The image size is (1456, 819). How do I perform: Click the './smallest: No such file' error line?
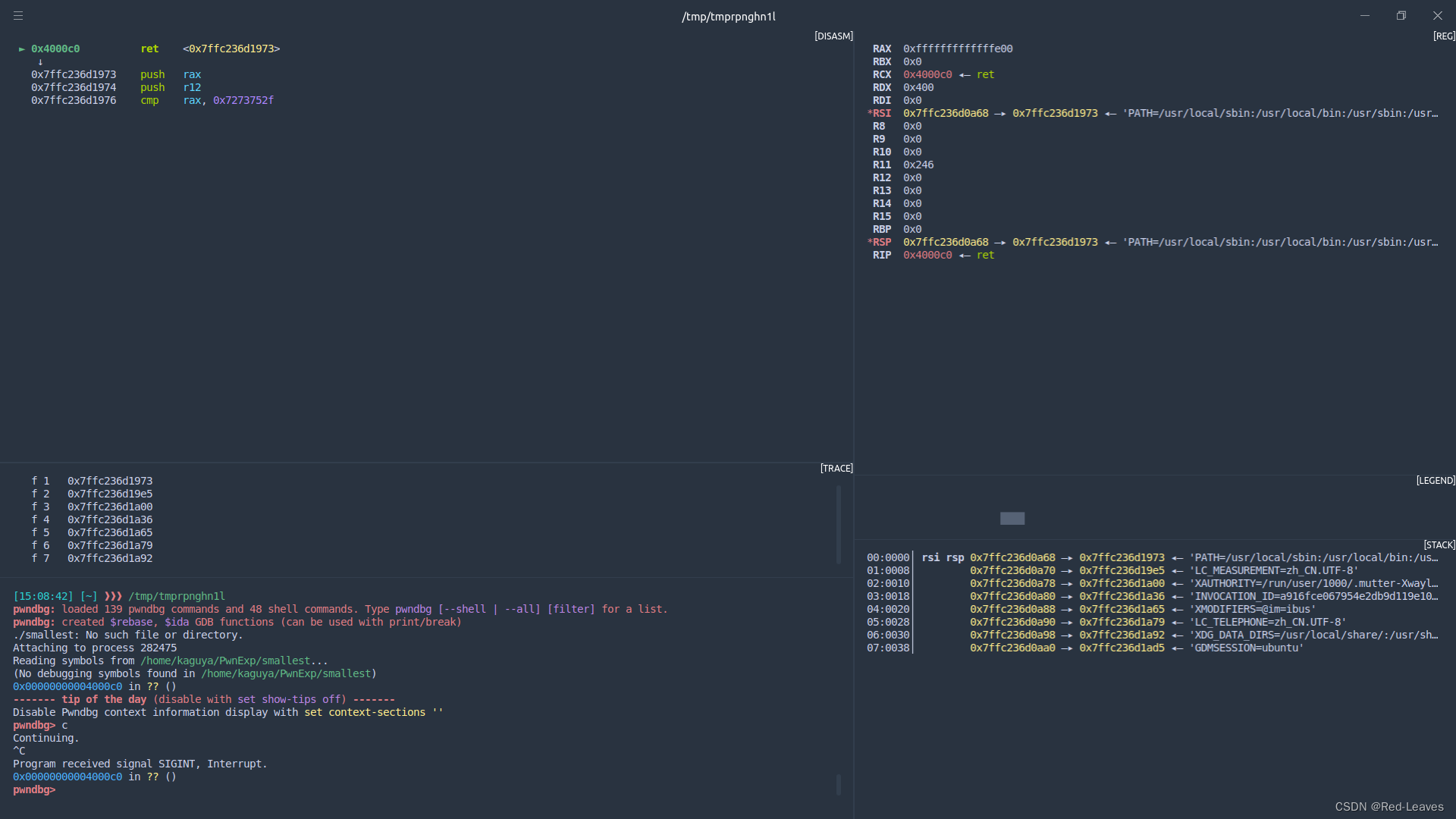pyautogui.click(x=128, y=635)
